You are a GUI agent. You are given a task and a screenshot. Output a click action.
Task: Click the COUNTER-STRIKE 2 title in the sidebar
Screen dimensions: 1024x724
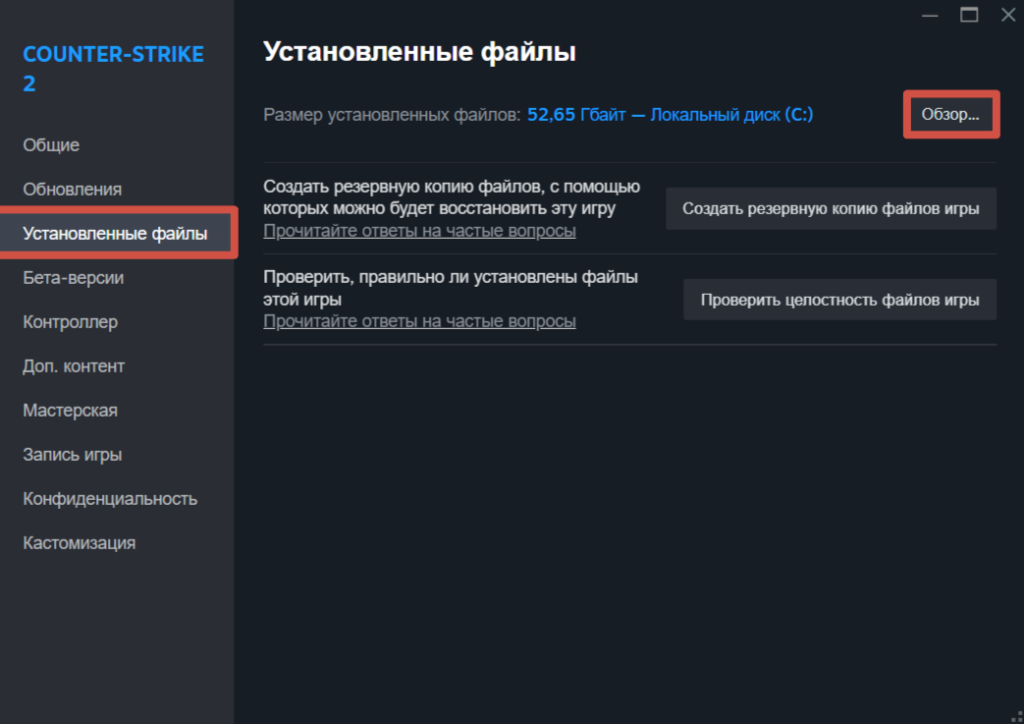pyautogui.click(x=113, y=68)
